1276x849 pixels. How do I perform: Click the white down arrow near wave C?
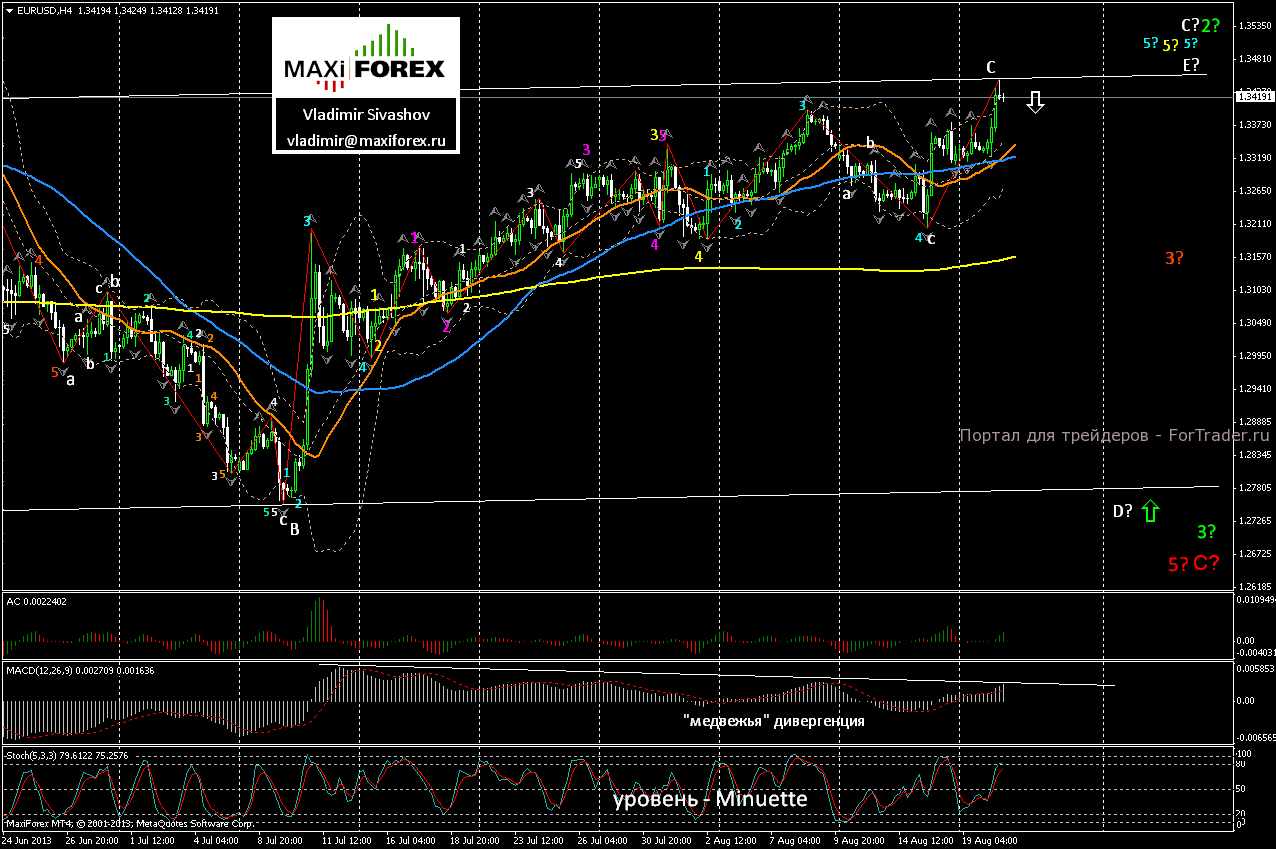pyautogui.click(x=1036, y=101)
